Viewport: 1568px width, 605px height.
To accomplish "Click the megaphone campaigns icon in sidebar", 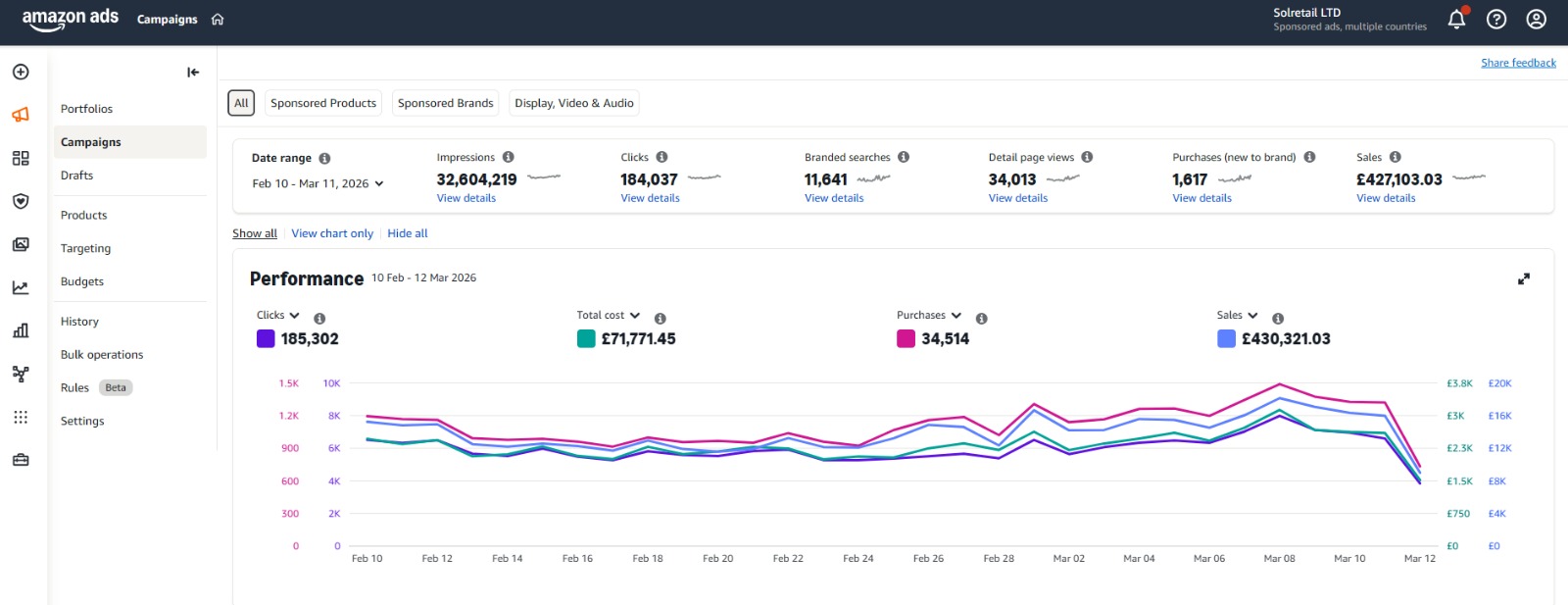I will click(x=21, y=115).
